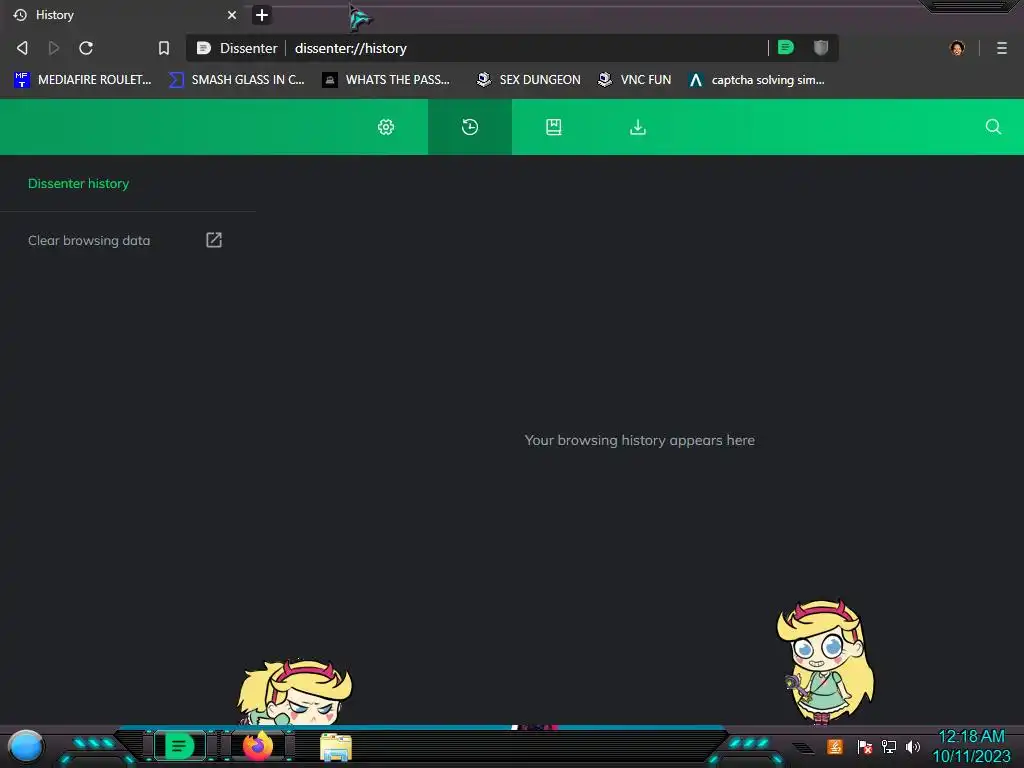Reload the page with the refresh icon
1024x768 pixels.
click(x=86, y=48)
